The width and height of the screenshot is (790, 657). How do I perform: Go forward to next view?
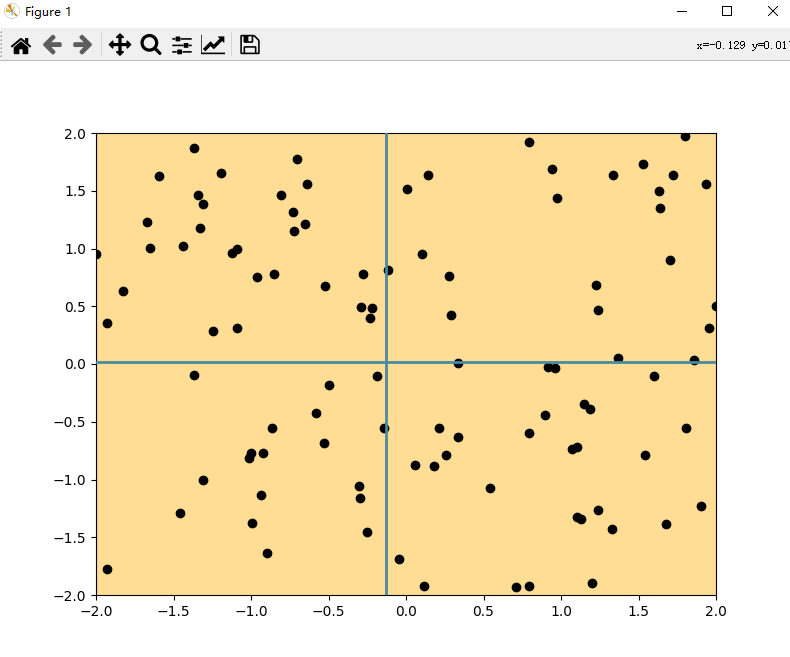pos(83,45)
